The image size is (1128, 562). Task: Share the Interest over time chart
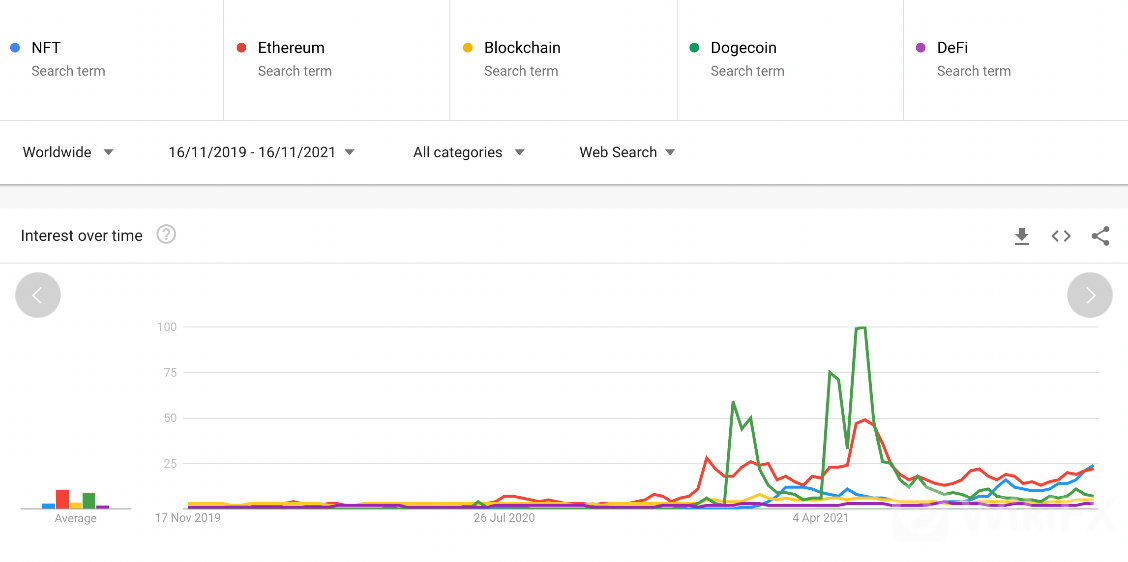coord(1100,236)
